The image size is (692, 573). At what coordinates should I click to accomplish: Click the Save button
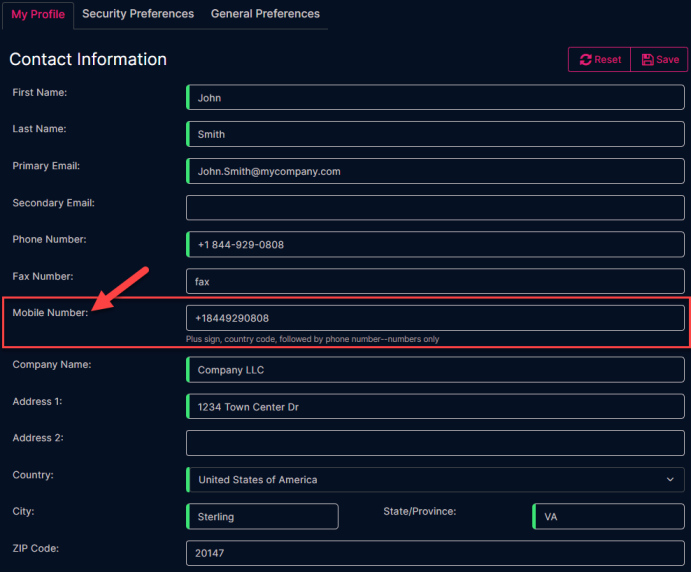[659, 60]
